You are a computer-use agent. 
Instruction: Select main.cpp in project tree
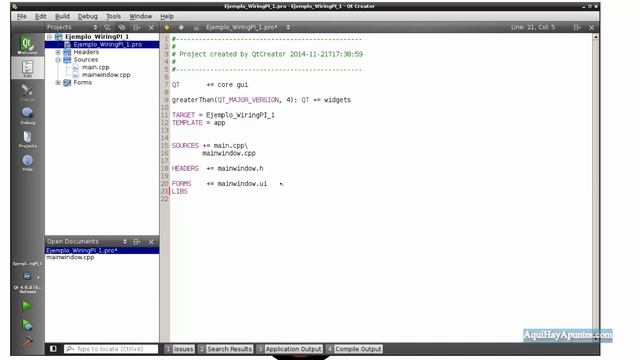click(x=96, y=67)
